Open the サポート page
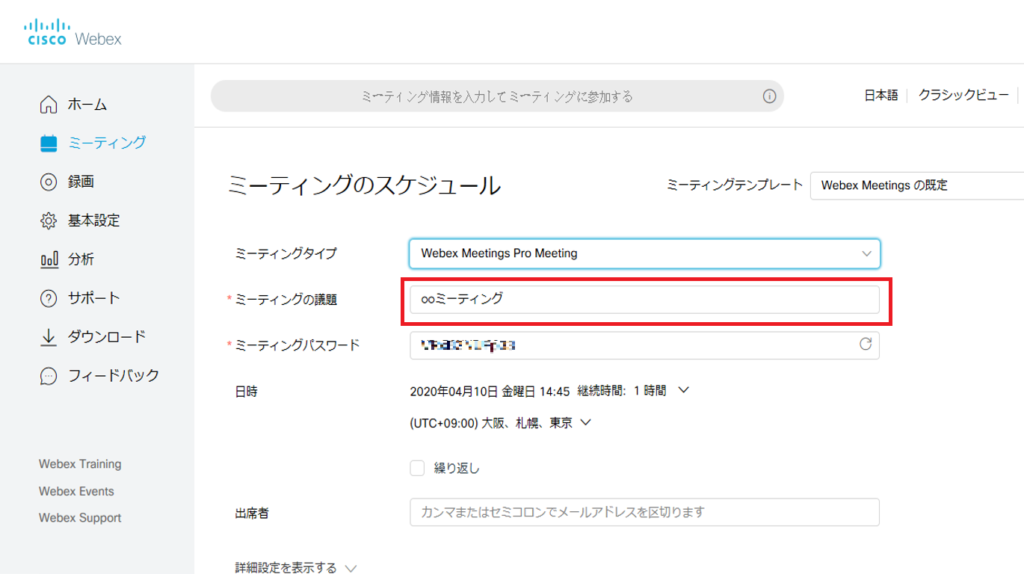This screenshot has height=574, width=1024. 94,298
